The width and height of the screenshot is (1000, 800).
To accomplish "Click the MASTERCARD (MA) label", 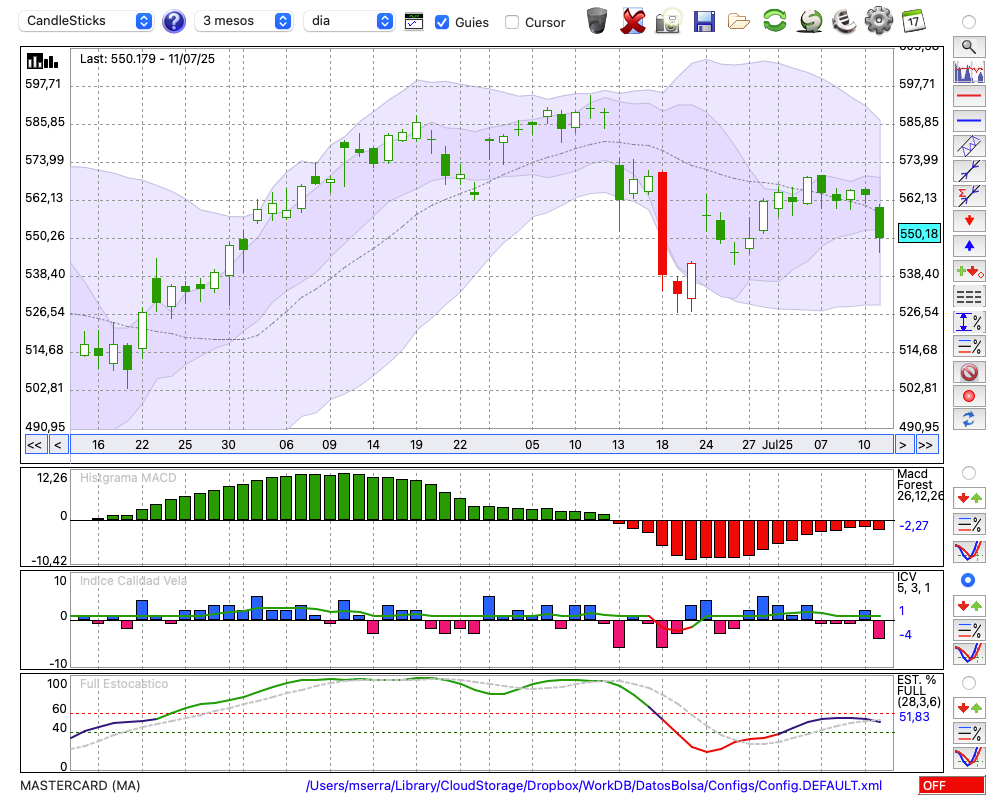I will (x=80, y=785).
